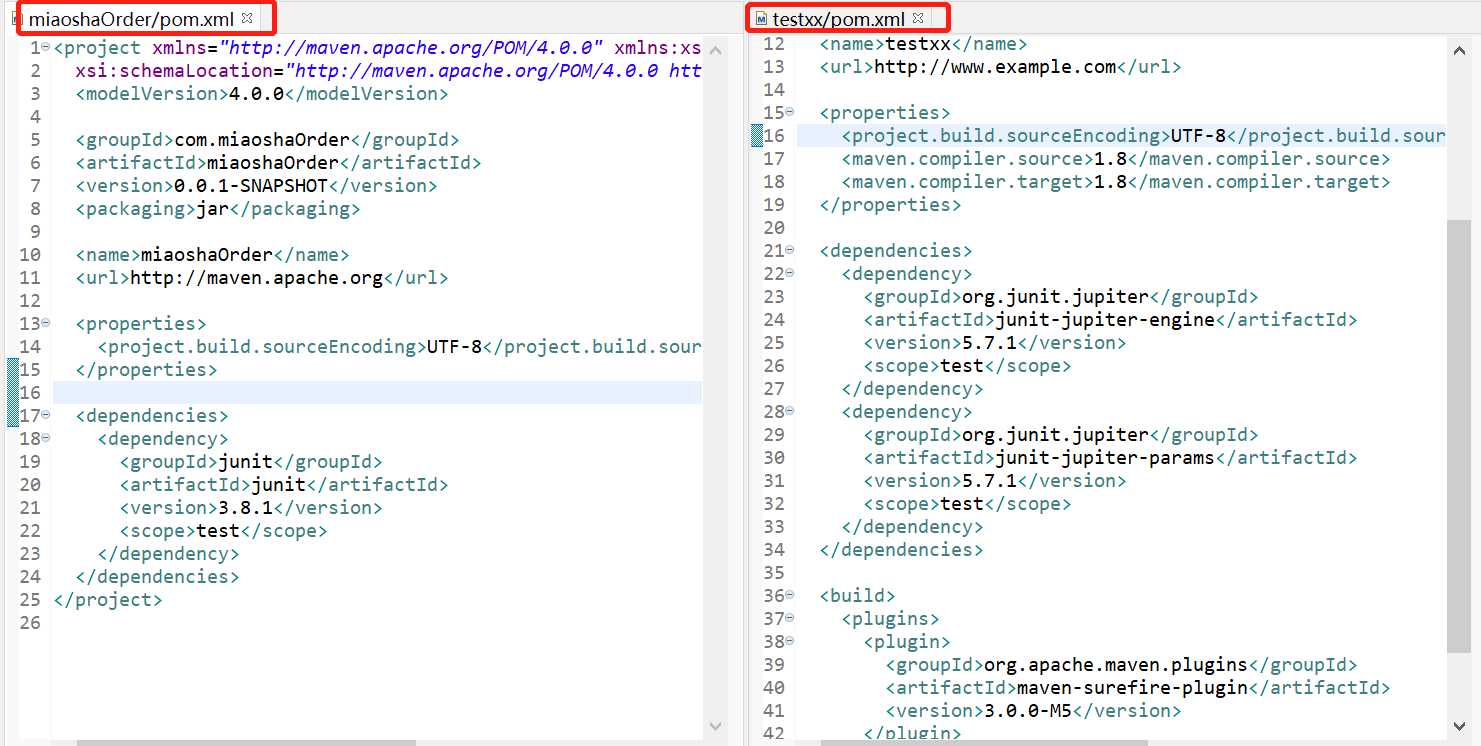Screen dimensions: 1481x746
Task: Click the horizontal scrollbar thumb in miaoshaOrder editor
Action: [247, 742]
